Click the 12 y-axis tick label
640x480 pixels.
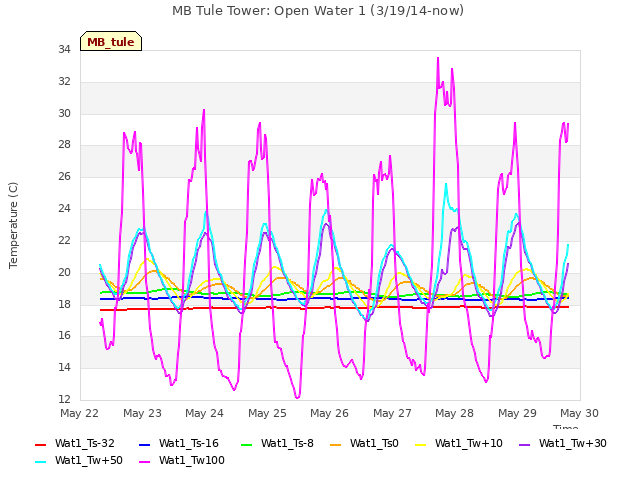[64, 399]
